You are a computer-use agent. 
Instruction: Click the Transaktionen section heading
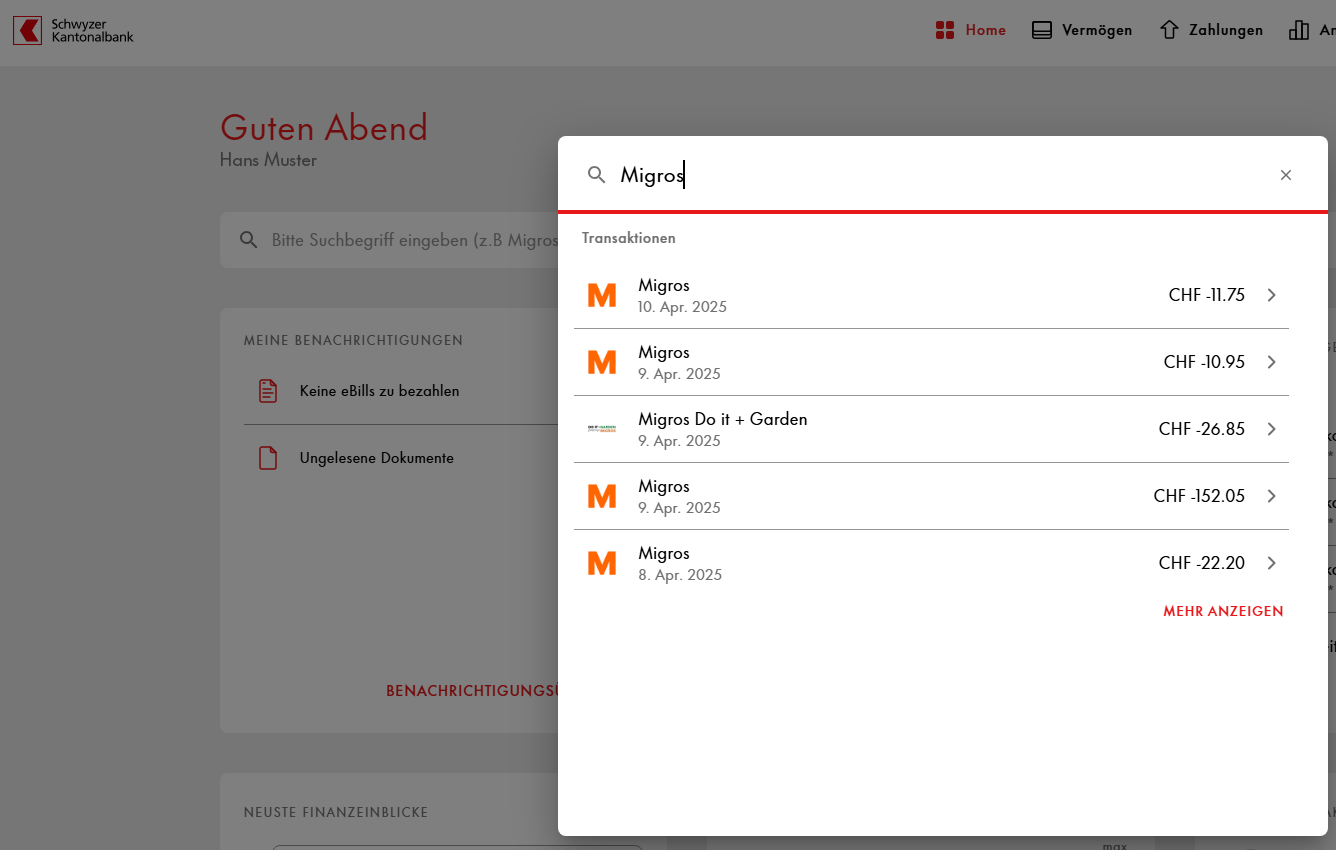629,238
